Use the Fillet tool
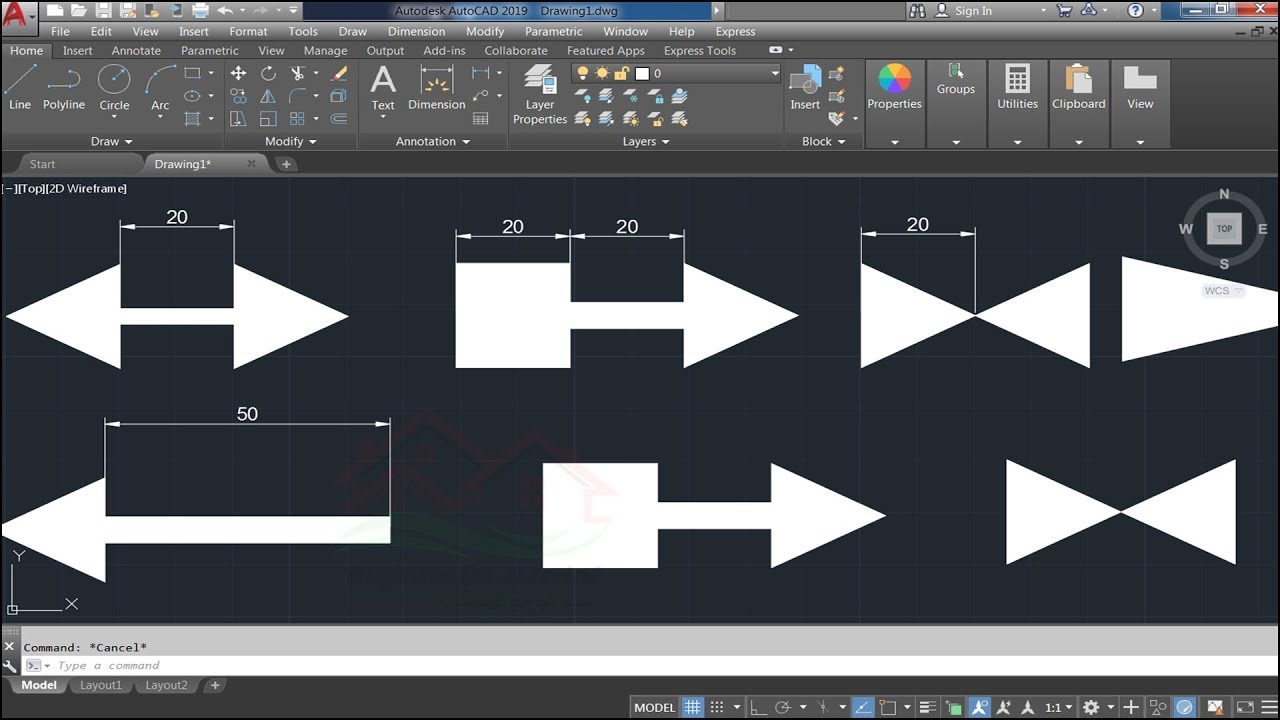Viewport: 1280px width, 720px height. 298,96
